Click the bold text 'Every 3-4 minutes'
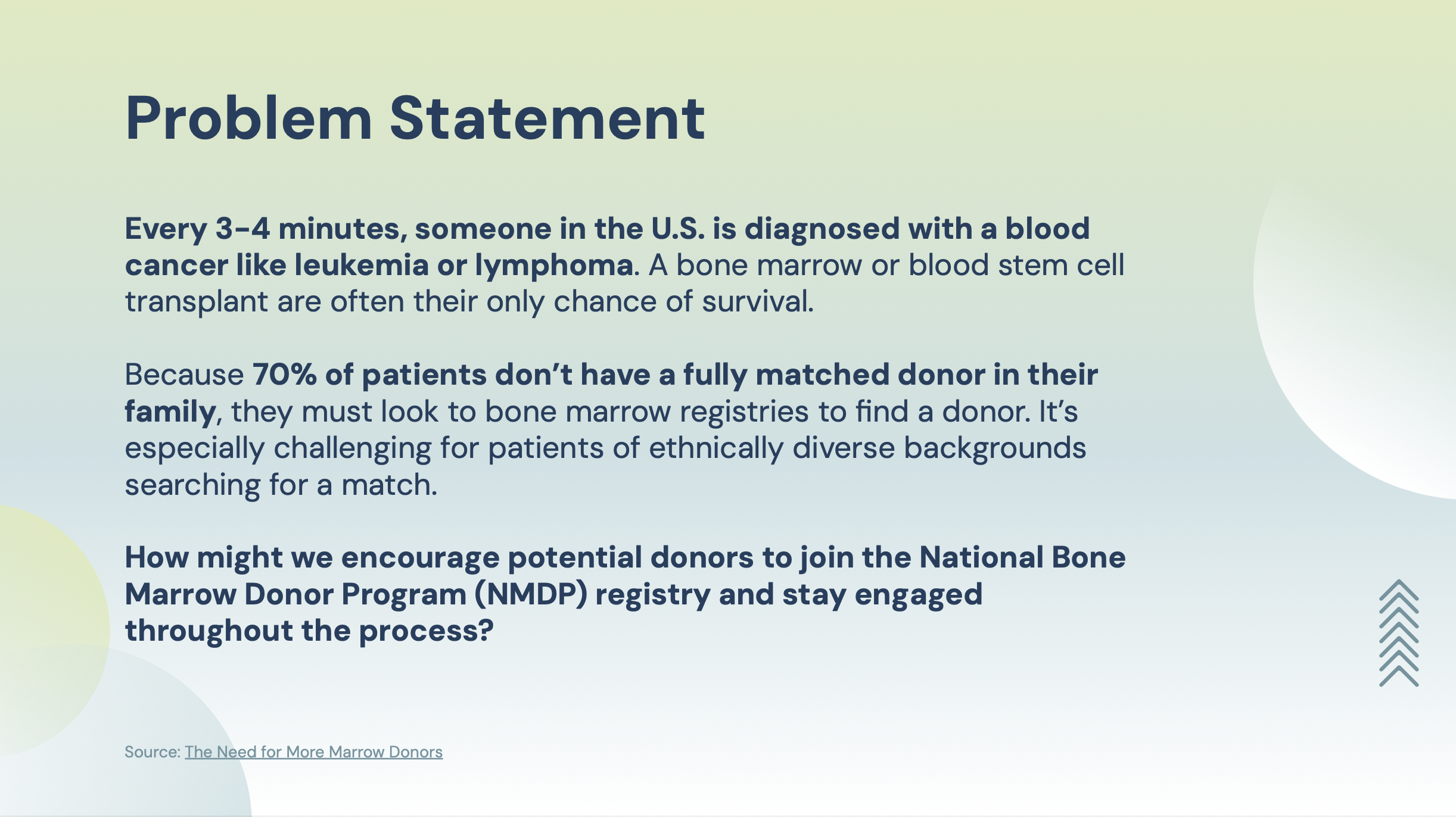This screenshot has width=1456, height=817. [266, 229]
